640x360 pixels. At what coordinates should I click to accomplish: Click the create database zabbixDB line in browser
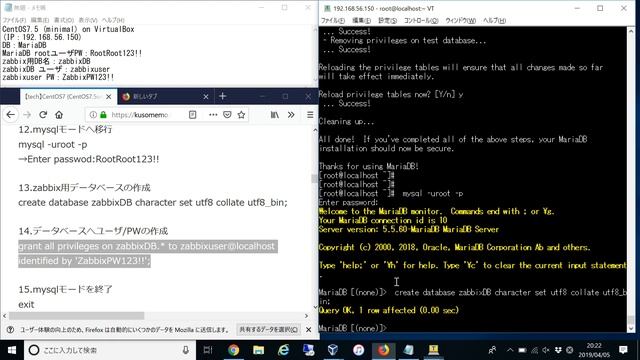pos(153,202)
